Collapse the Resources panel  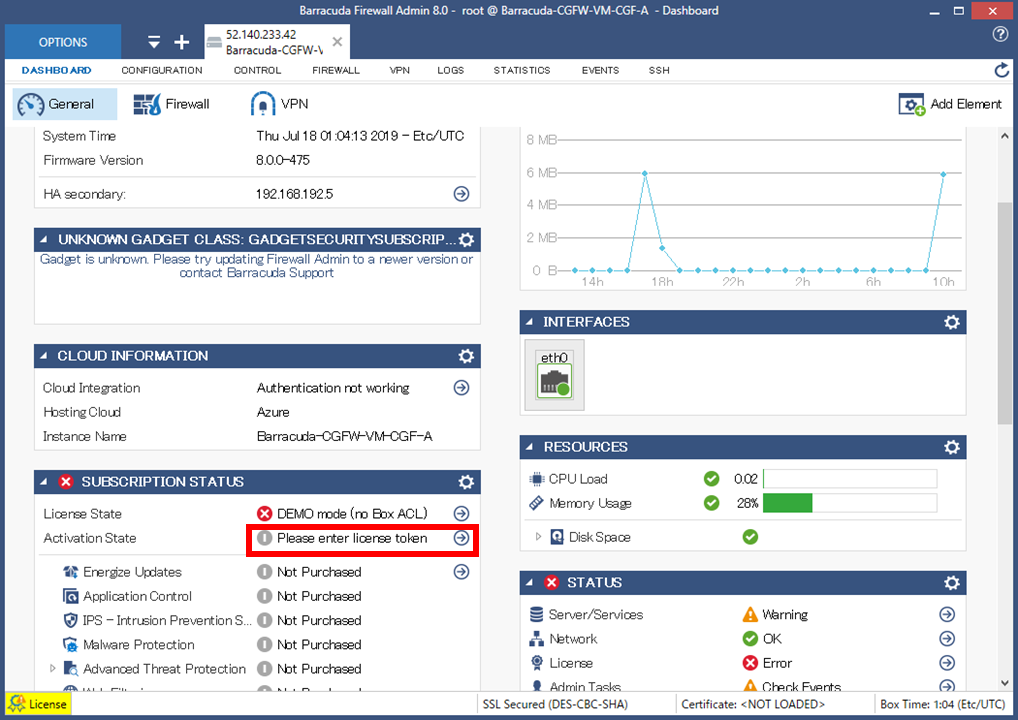coord(529,447)
